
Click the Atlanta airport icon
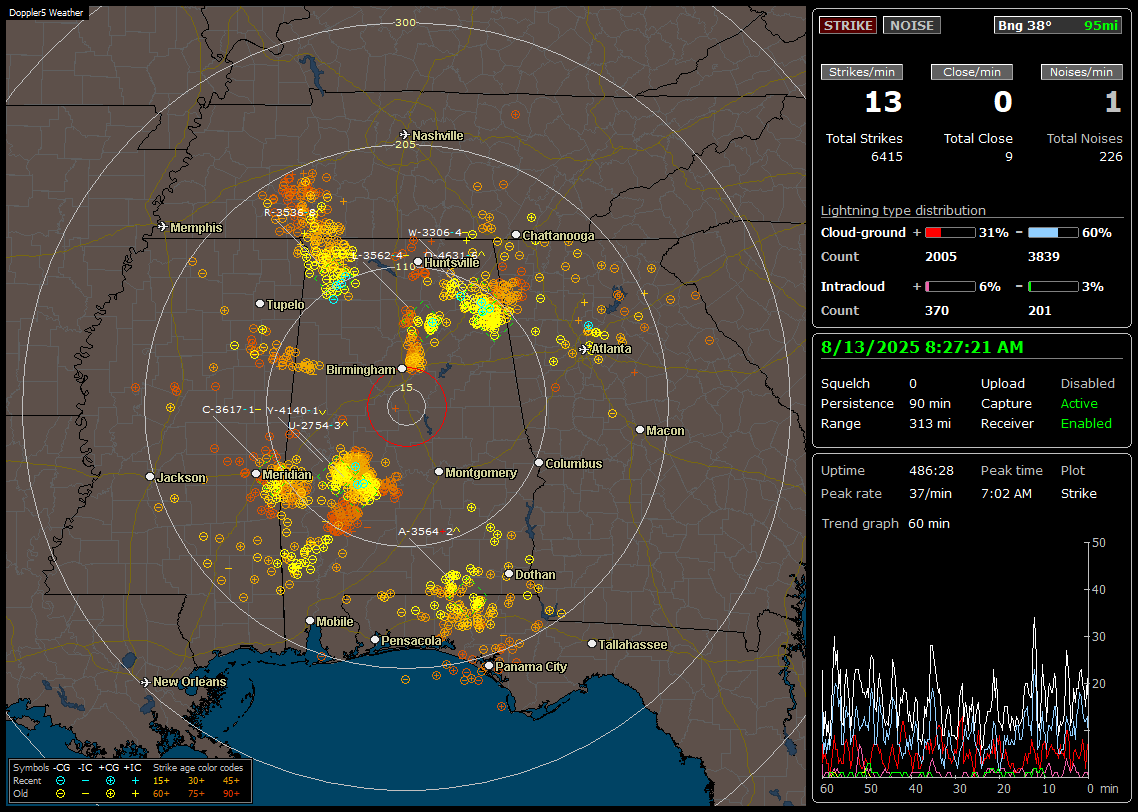(584, 349)
